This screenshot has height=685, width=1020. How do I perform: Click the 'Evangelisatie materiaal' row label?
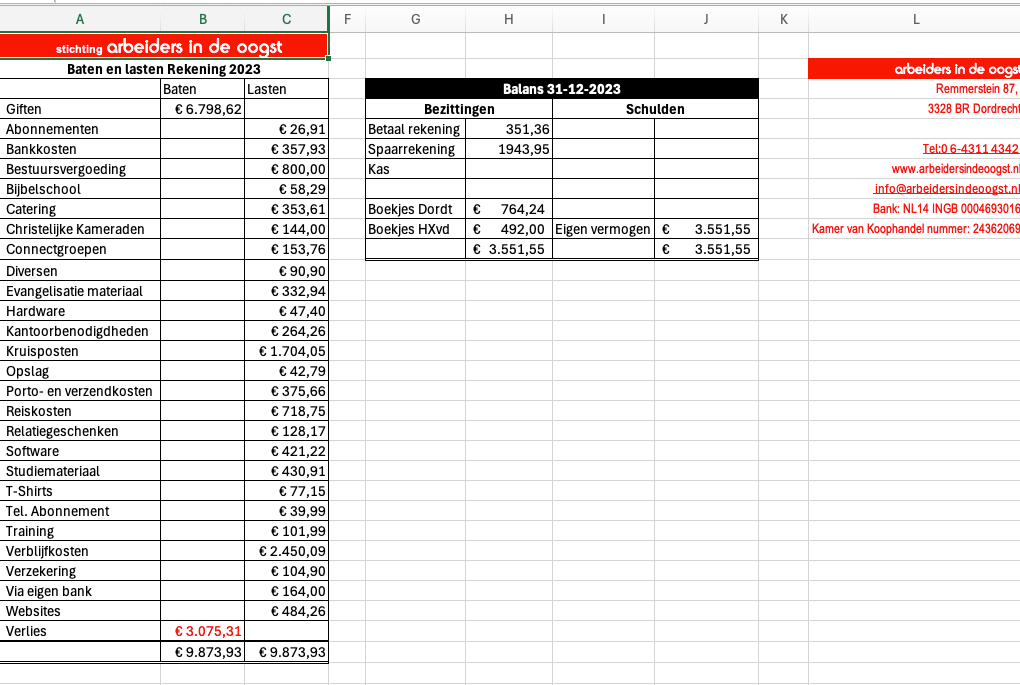74,291
